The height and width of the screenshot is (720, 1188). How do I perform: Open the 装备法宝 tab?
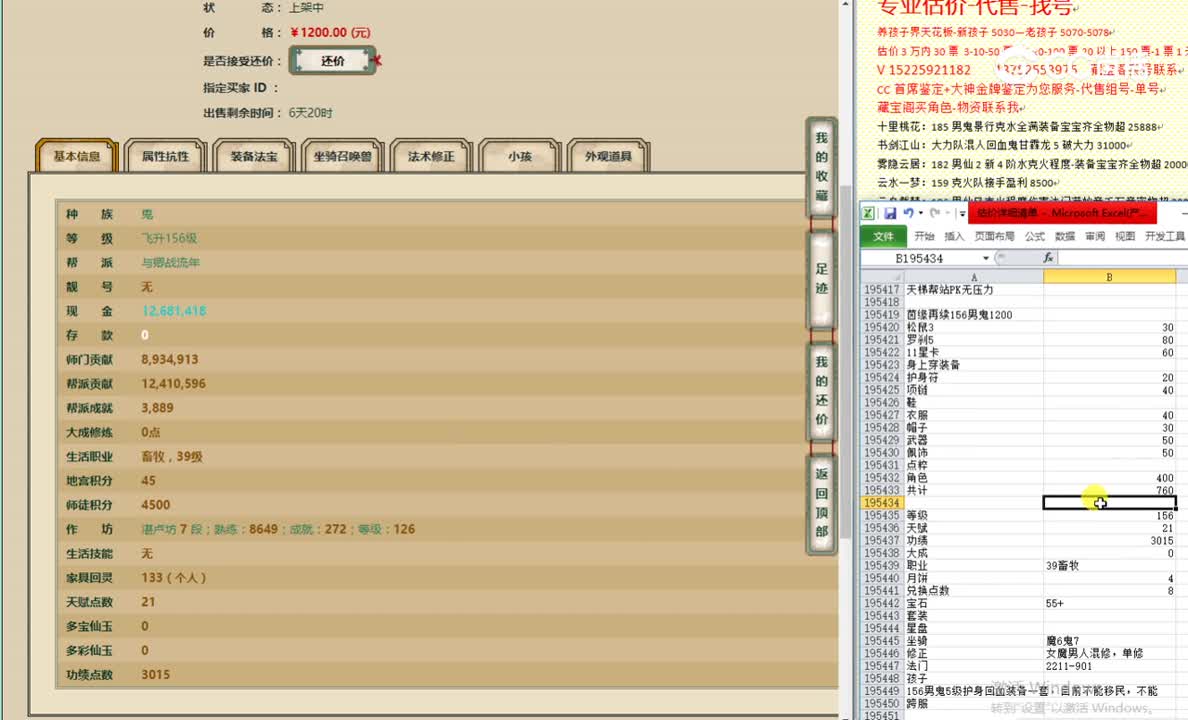[x=254, y=156]
